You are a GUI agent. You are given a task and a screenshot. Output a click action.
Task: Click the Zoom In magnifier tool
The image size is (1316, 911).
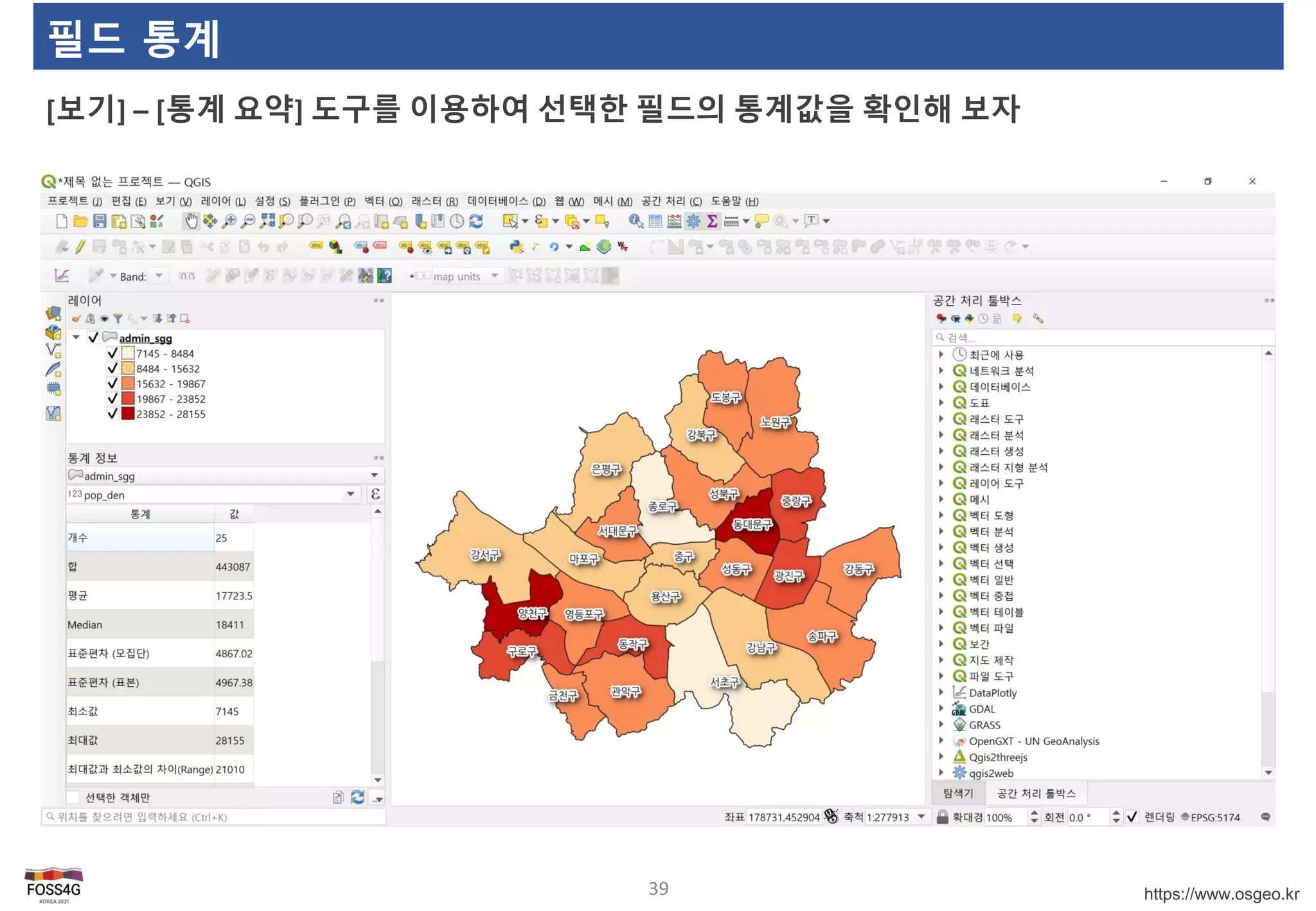pyautogui.click(x=229, y=221)
